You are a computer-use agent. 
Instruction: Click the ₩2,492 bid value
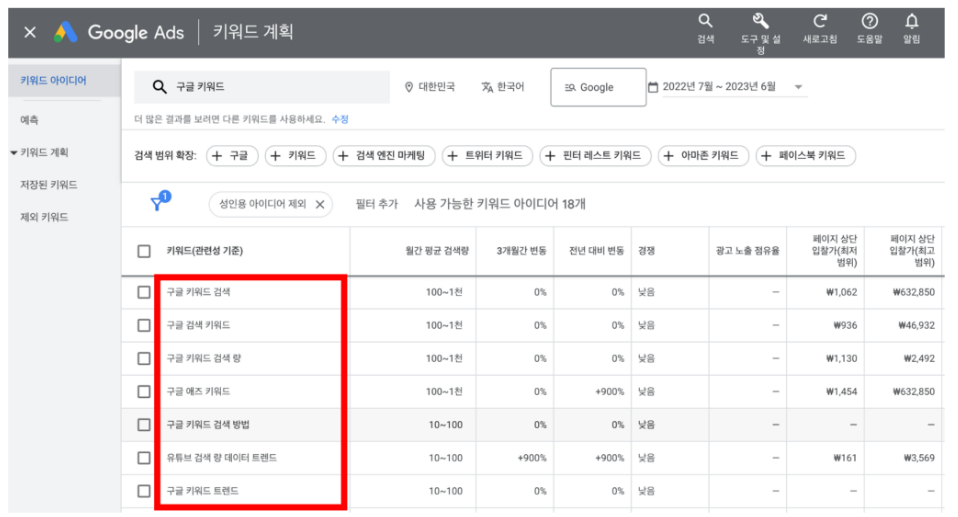pyautogui.click(x=919, y=358)
